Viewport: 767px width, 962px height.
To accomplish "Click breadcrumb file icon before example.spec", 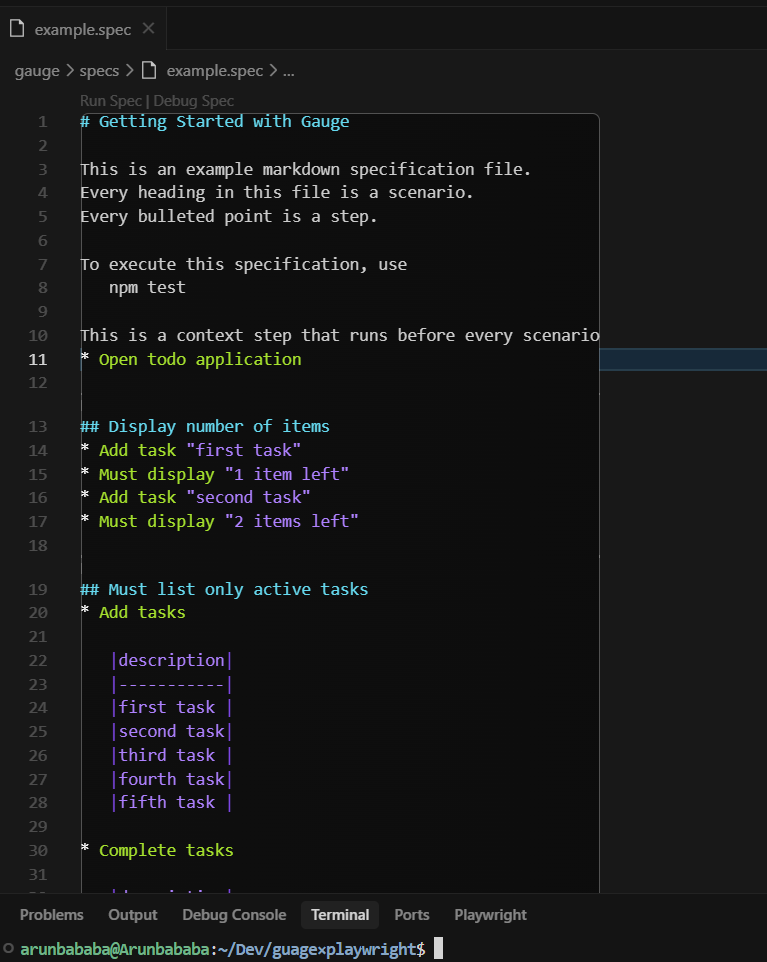I will tap(149, 71).
